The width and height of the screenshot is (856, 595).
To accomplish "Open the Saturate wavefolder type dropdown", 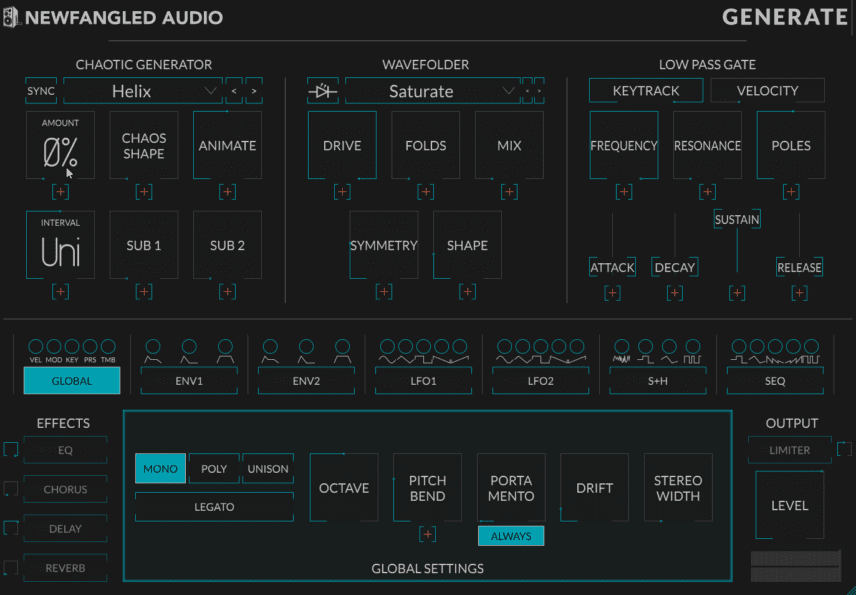I will [x=432, y=91].
